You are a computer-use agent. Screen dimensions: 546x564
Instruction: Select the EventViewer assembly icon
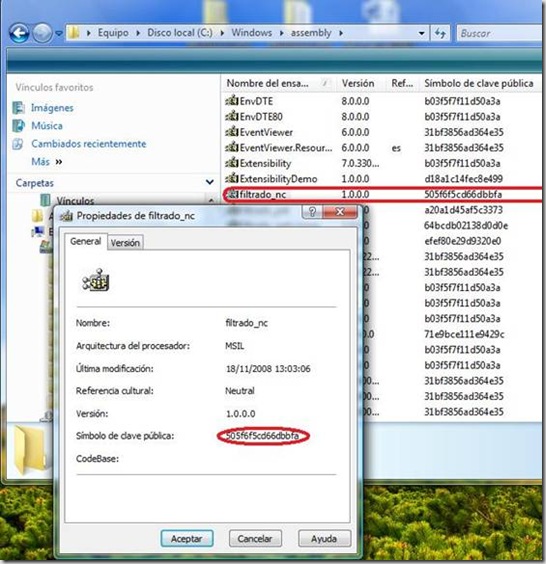pyautogui.click(x=232, y=132)
